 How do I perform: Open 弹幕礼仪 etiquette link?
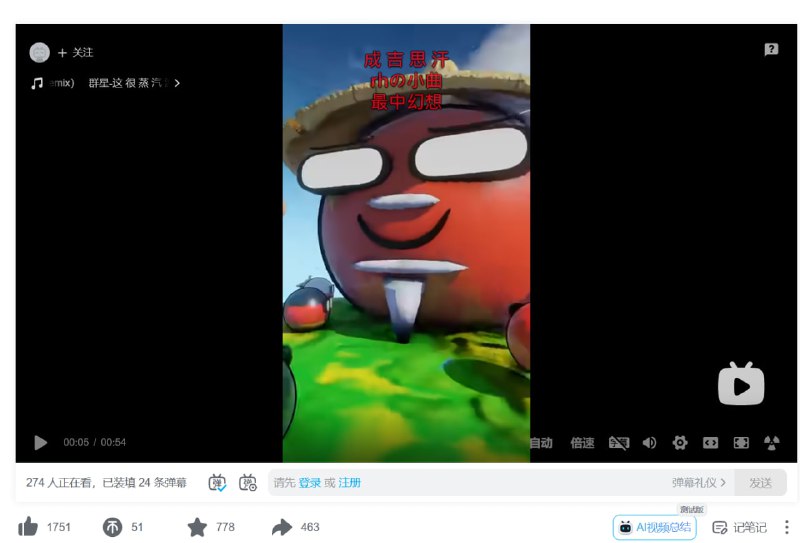click(698, 482)
